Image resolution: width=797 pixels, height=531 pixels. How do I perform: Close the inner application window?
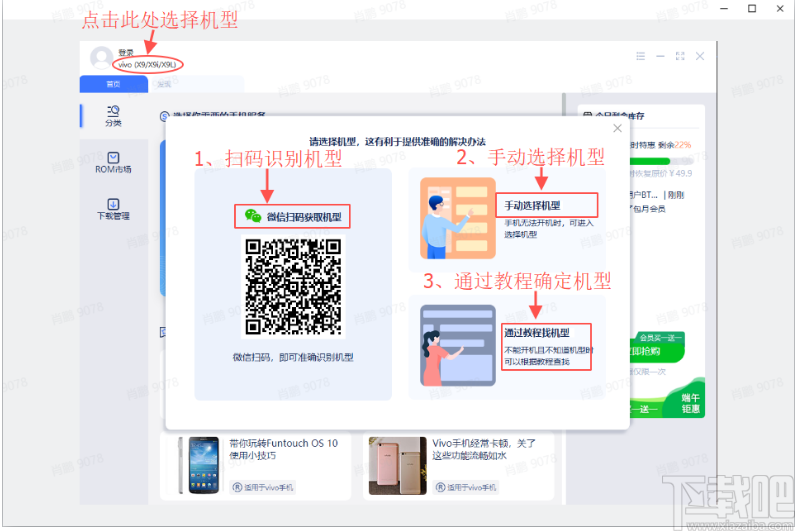(700, 56)
